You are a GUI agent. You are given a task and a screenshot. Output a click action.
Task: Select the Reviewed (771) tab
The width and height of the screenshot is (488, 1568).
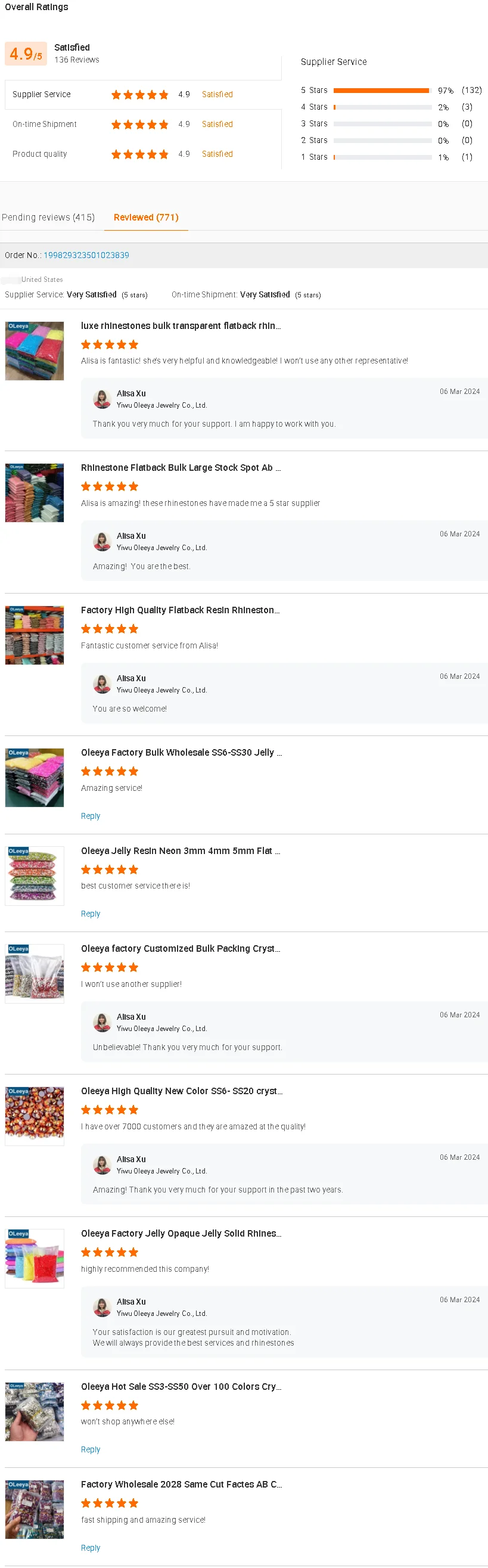pos(146,218)
